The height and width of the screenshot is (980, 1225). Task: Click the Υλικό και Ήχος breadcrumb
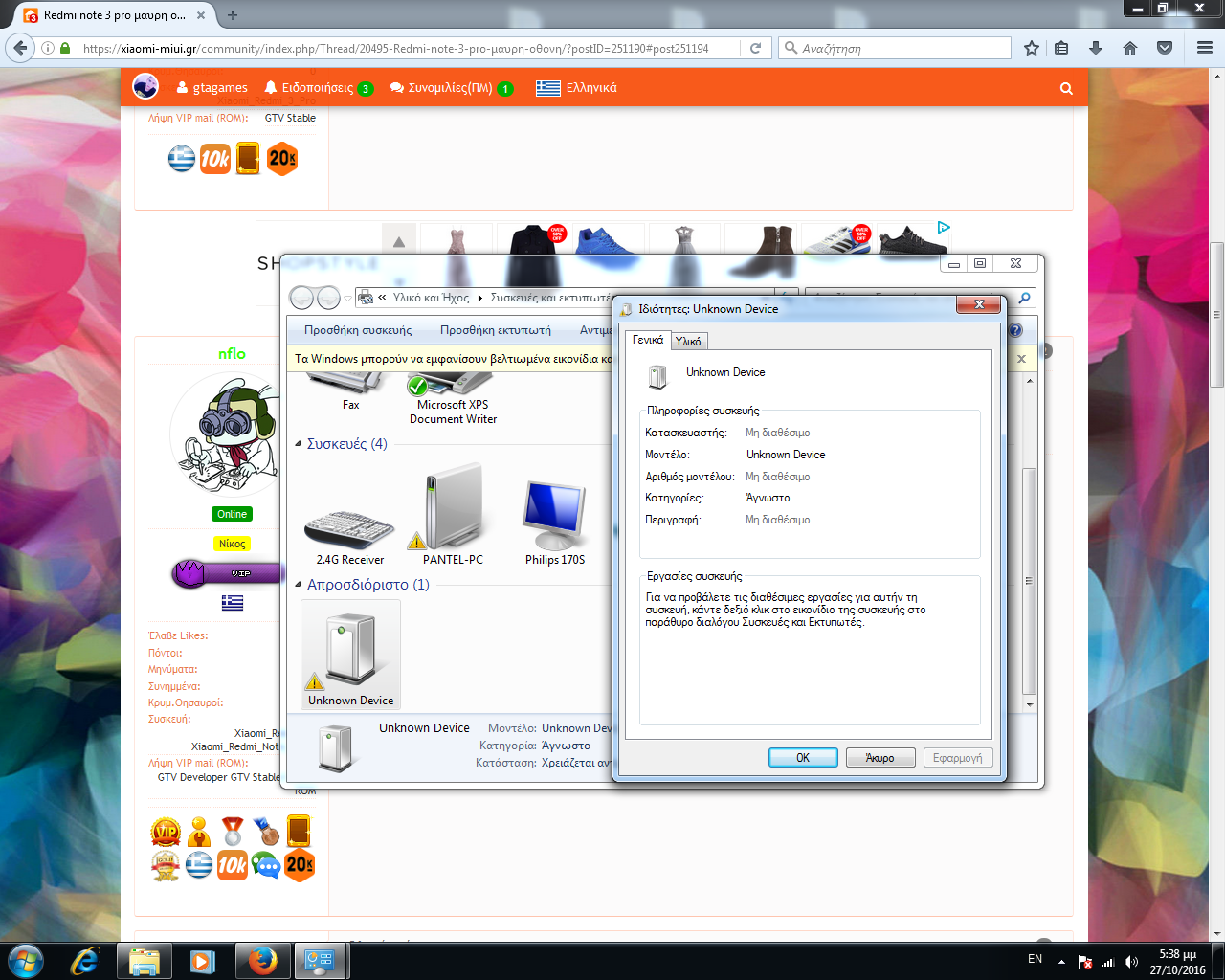coord(431,298)
